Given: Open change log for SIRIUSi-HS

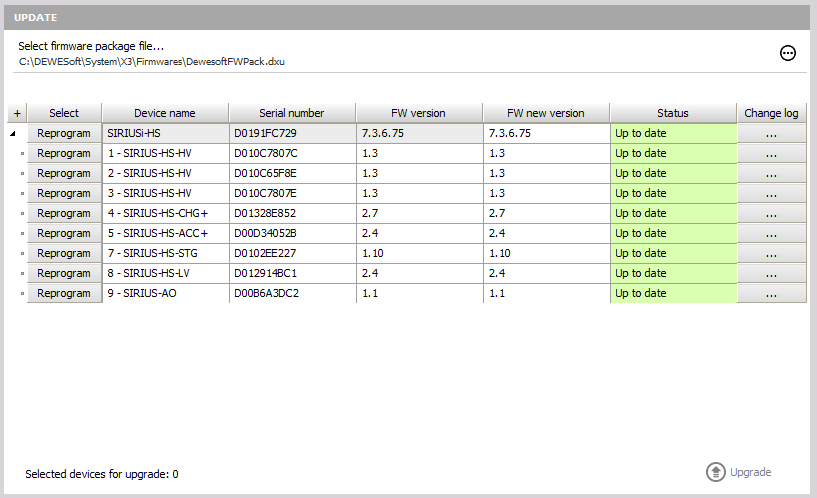Looking at the screenshot, I should click(771, 133).
